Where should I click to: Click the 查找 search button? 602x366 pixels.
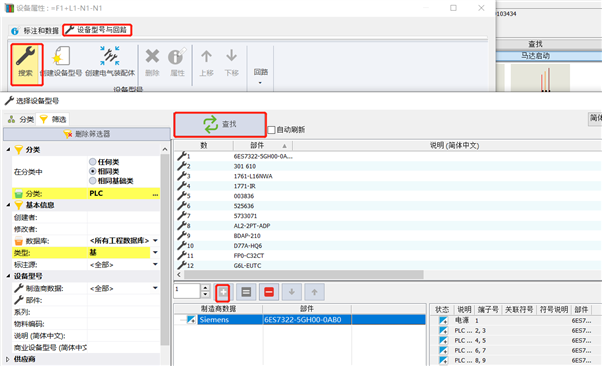click(x=220, y=124)
